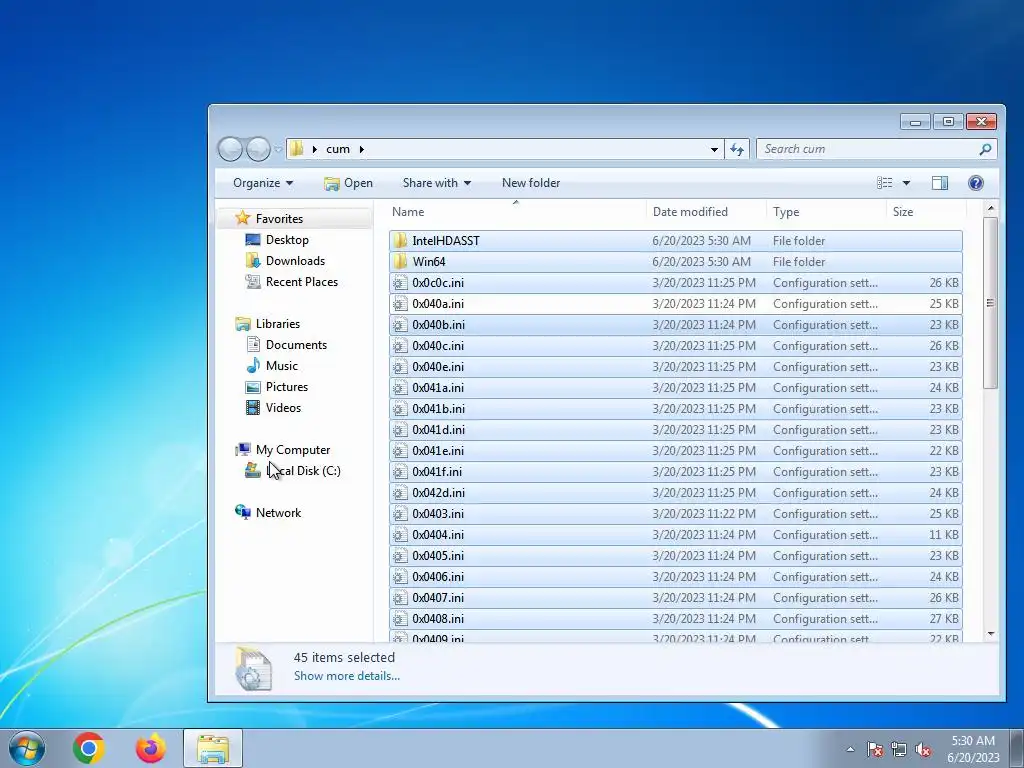This screenshot has width=1024, height=768.
Task: Click the 0x040b.ini file icon
Action: [x=400, y=325]
